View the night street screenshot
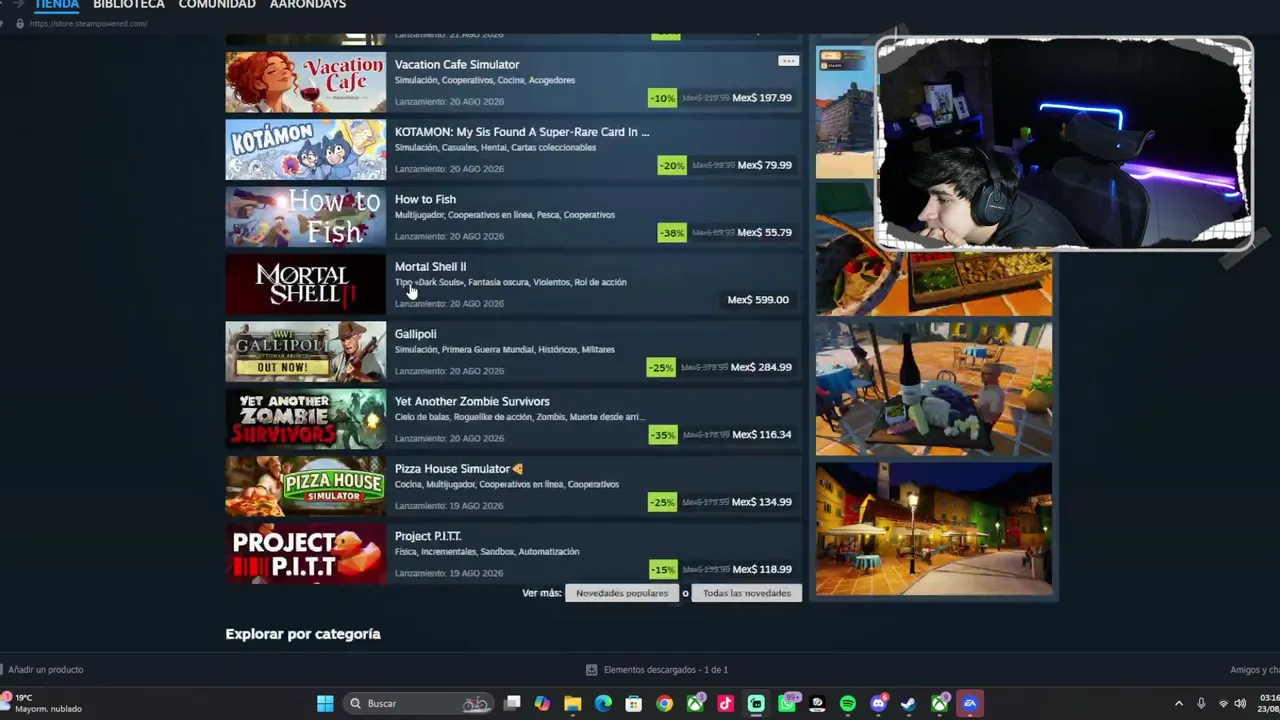1280x720 pixels. 934,529
